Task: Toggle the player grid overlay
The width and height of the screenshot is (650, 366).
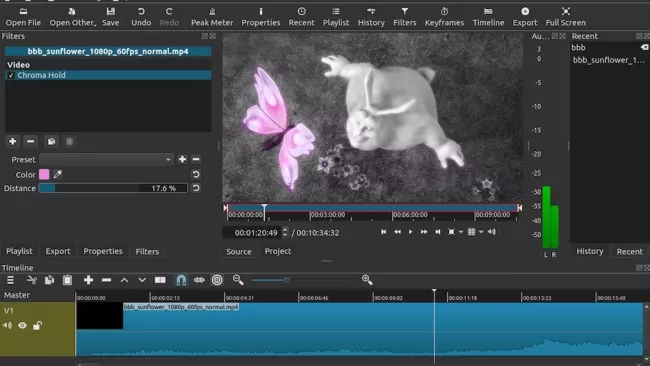Action: coord(471,232)
